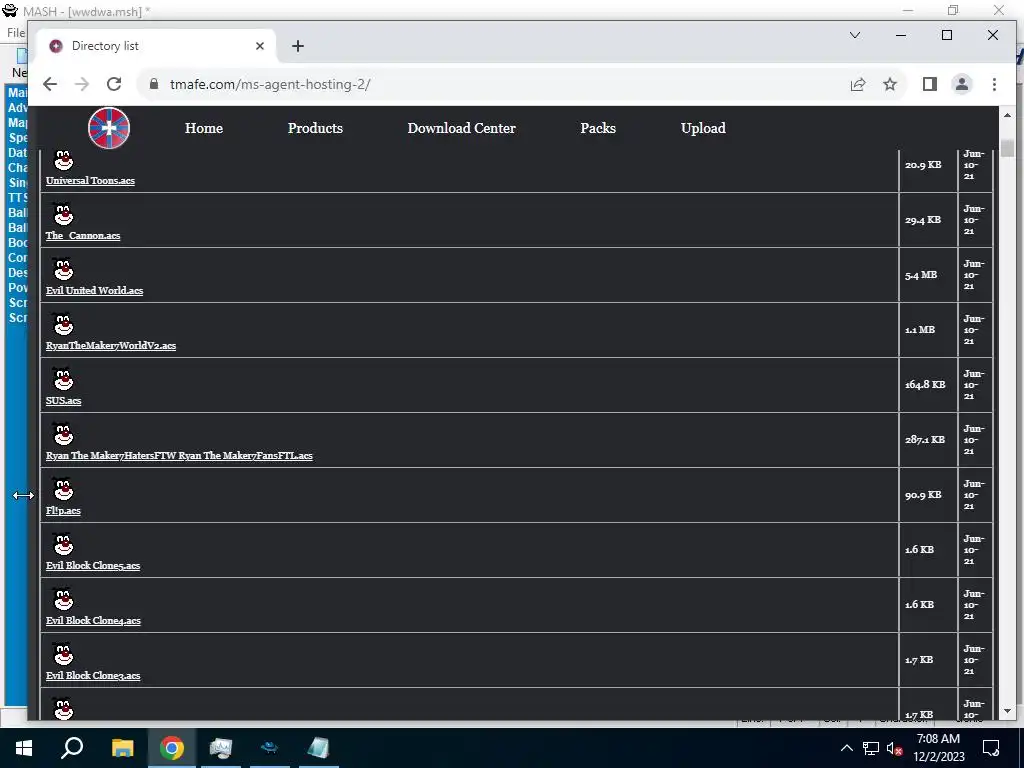Reload the page with the refresh icon

pos(114,84)
